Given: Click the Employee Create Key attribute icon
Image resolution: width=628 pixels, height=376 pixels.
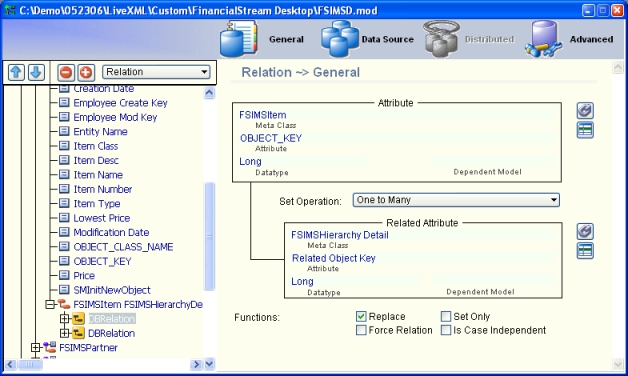Looking at the screenshot, I should [x=64, y=103].
